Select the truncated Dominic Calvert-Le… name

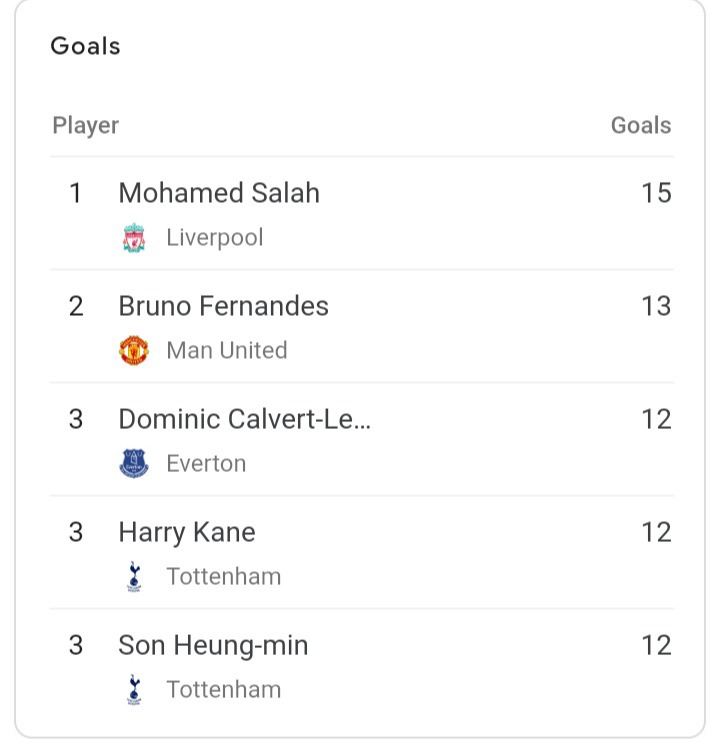point(245,419)
